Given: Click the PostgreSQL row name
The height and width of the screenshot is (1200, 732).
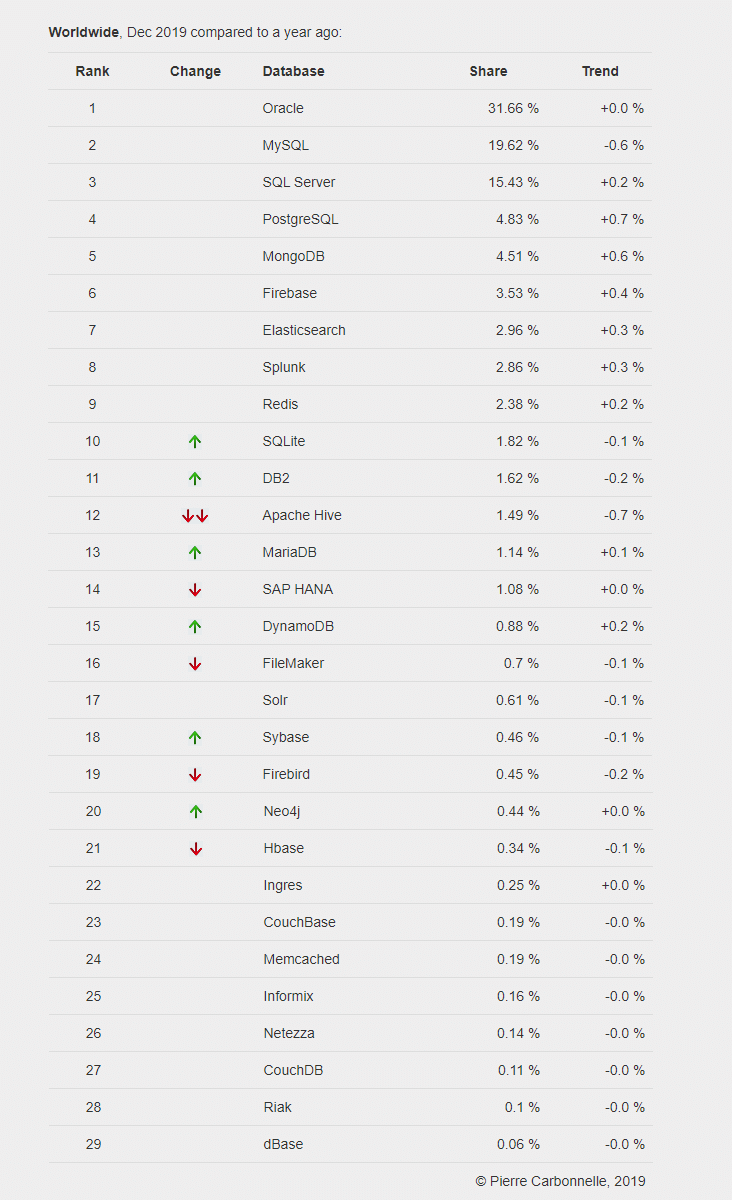Looking at the screenshot, I should click(x=294, y=219).
